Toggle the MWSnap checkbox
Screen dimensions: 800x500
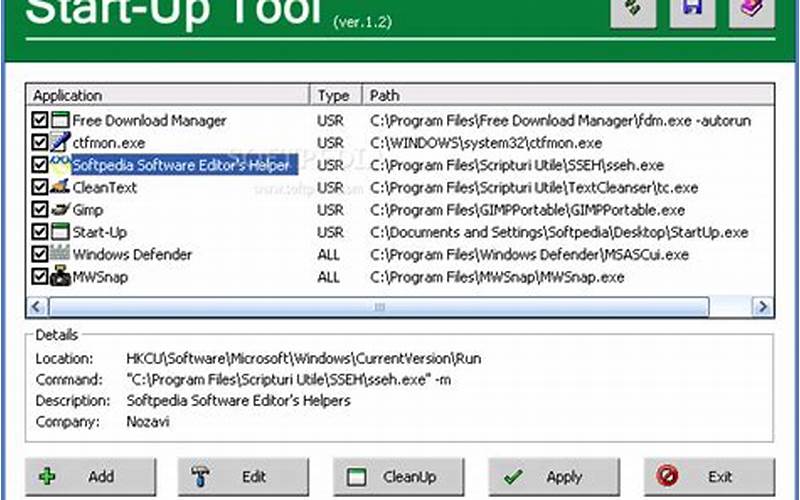[39, 277]
